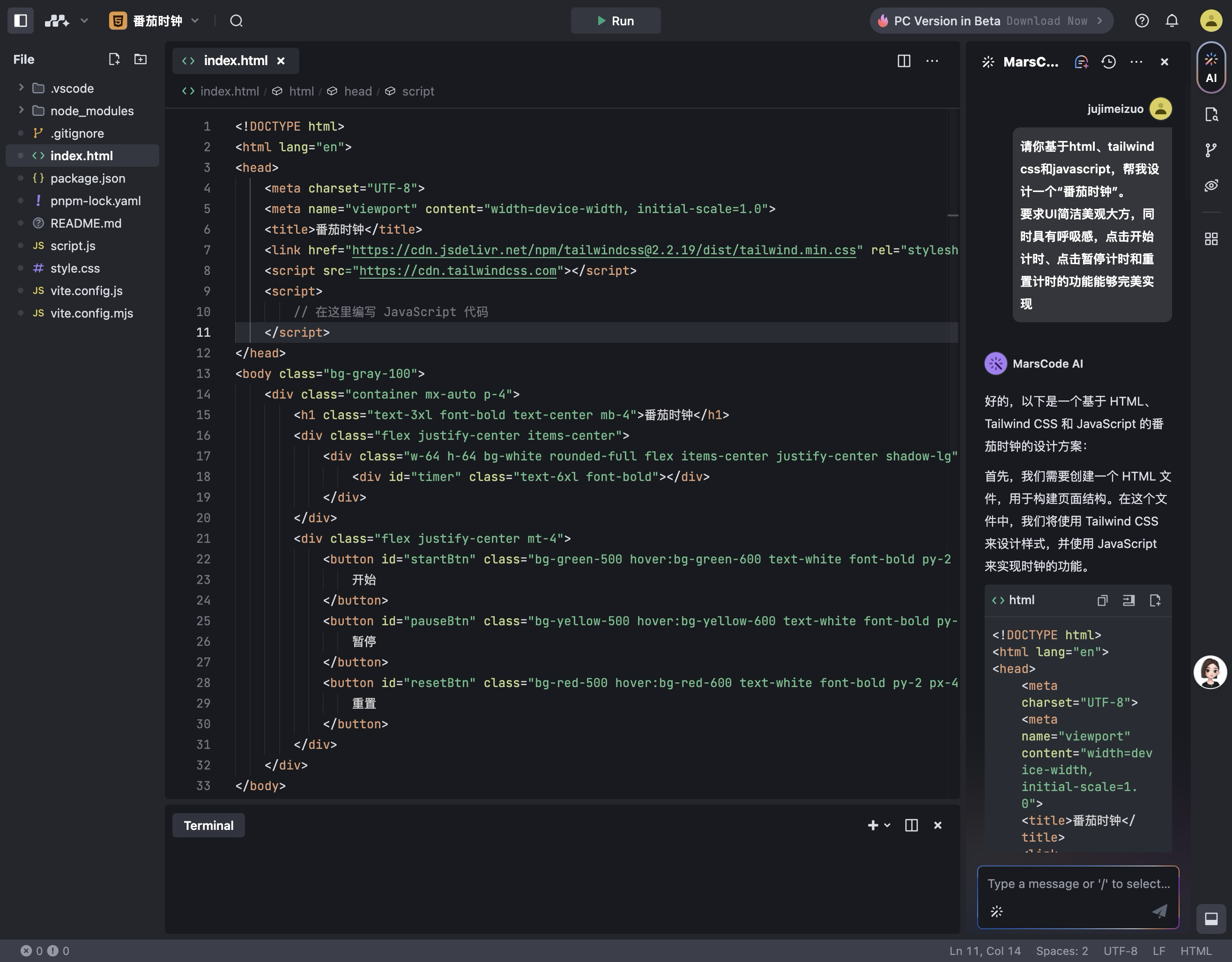Select the index.html editor tab
Viewport: 1232px width, 962px height.
tap(235, 61)
